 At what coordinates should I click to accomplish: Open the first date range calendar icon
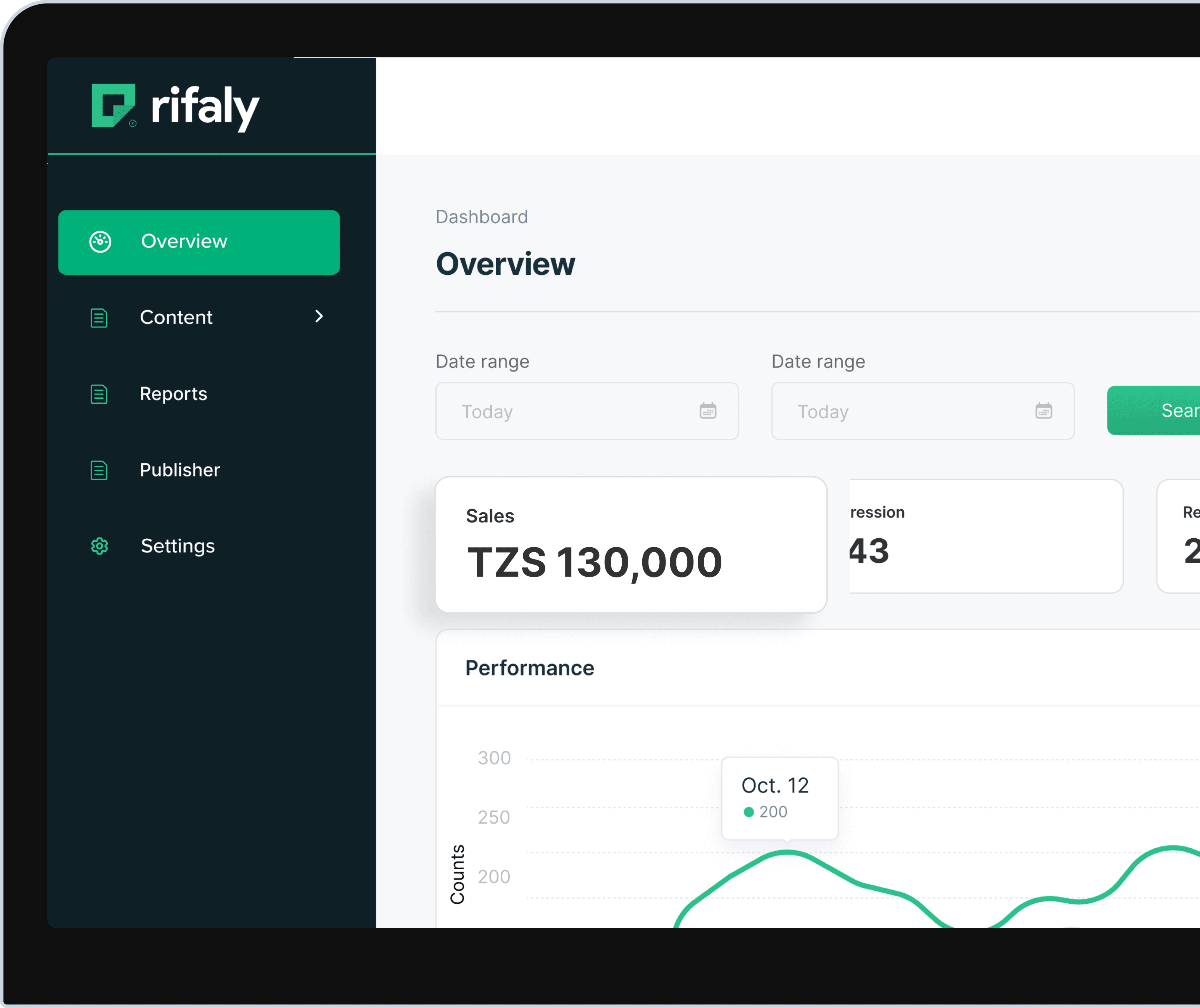(x=707, y=411)
